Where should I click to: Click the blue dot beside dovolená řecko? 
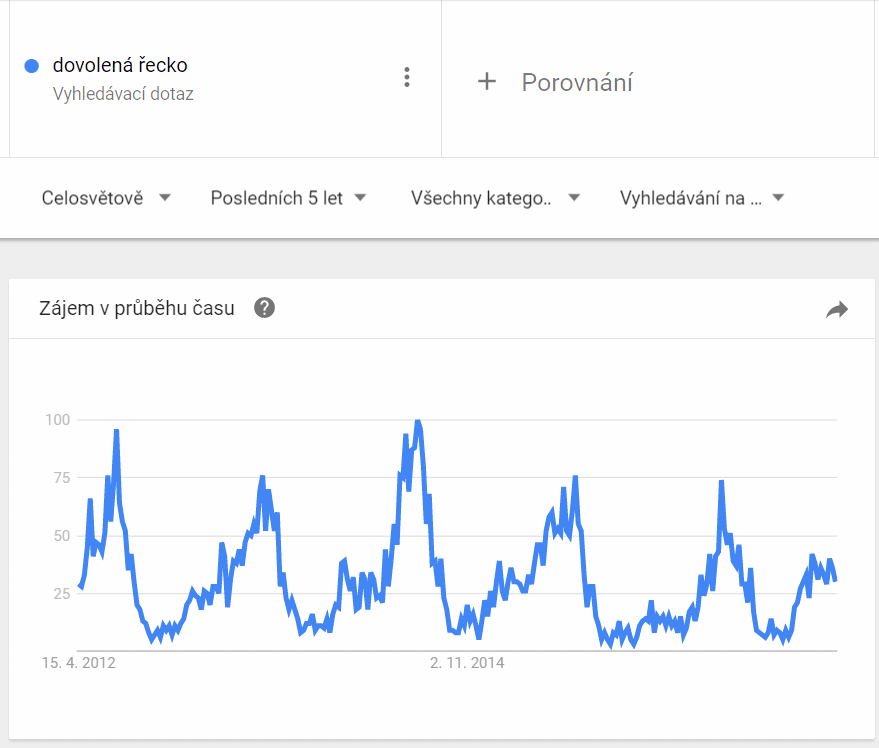[x=31, y=66]
